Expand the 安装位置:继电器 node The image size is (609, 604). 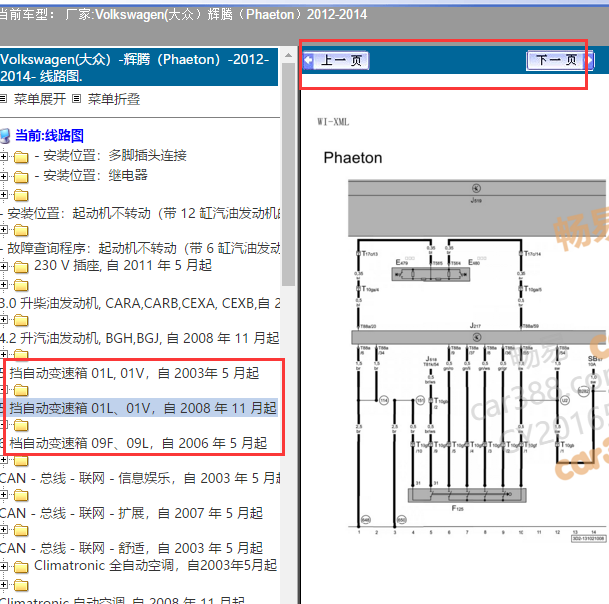[x=3, y=176]
